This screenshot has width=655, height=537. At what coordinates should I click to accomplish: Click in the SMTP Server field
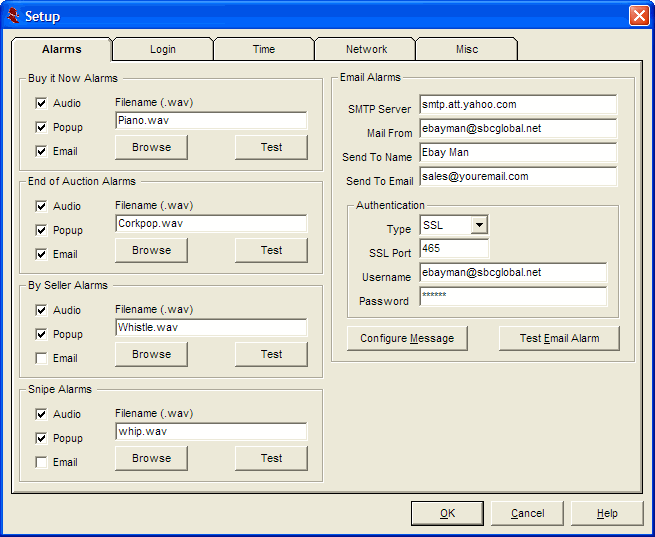(518, 104)
